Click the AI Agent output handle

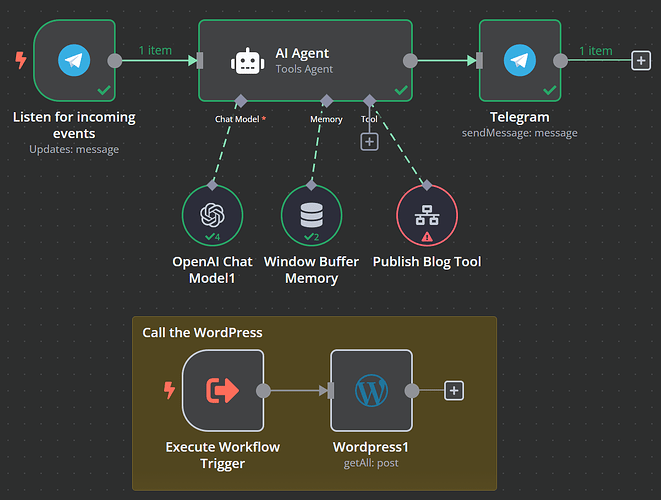[x=410, y=61]
